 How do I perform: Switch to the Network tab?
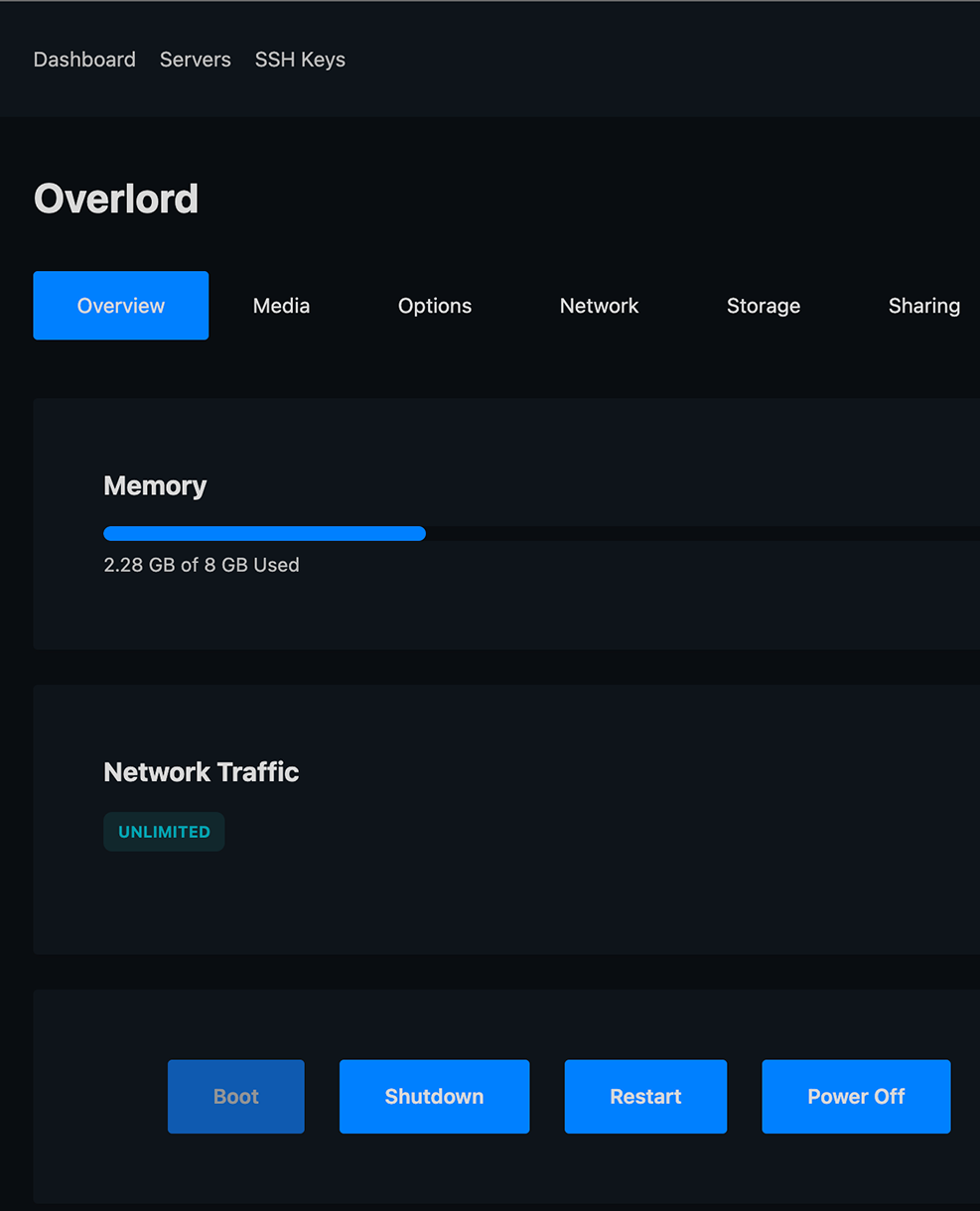599,306
